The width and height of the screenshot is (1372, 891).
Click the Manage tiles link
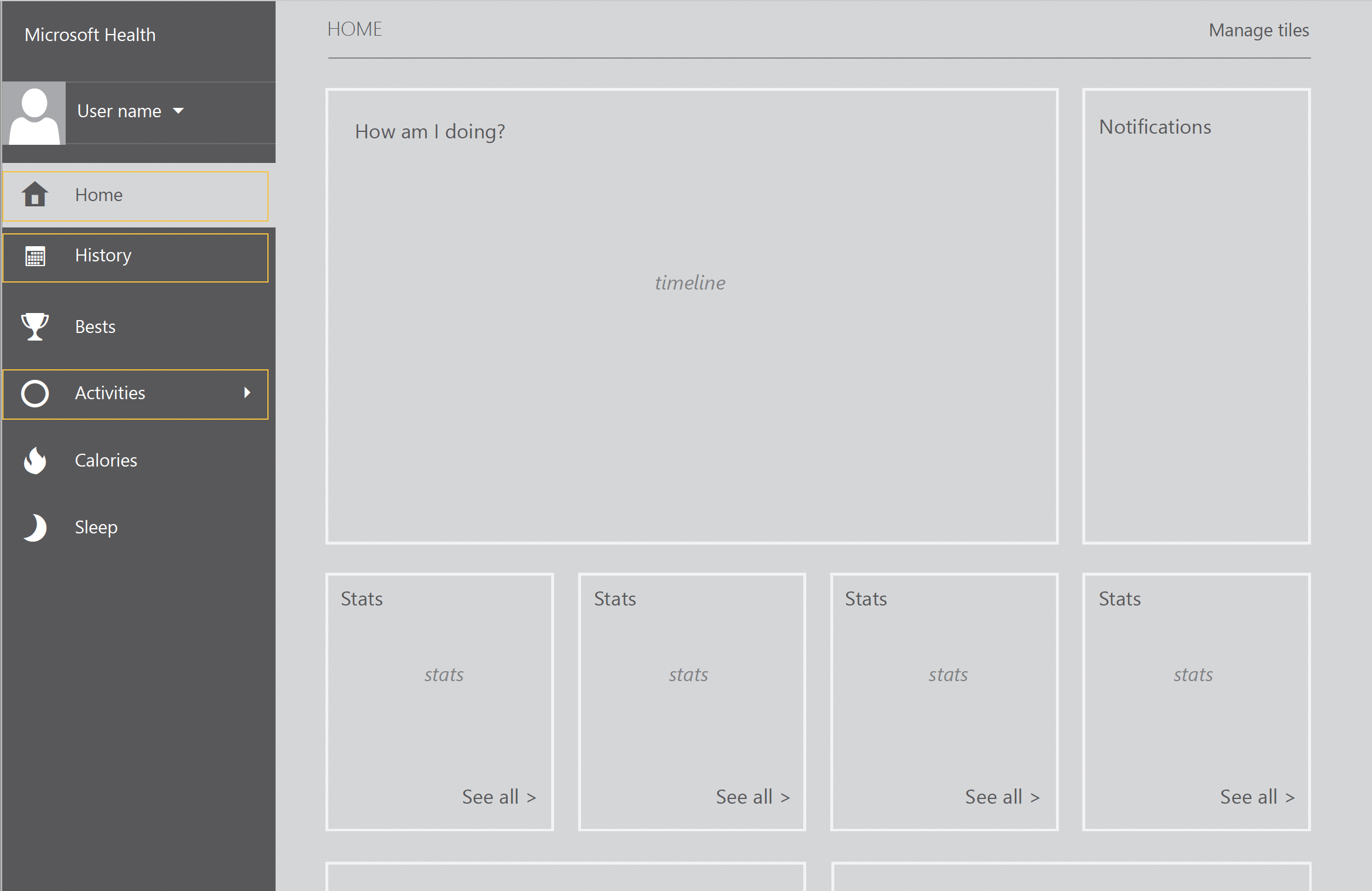click(1258, 30)
